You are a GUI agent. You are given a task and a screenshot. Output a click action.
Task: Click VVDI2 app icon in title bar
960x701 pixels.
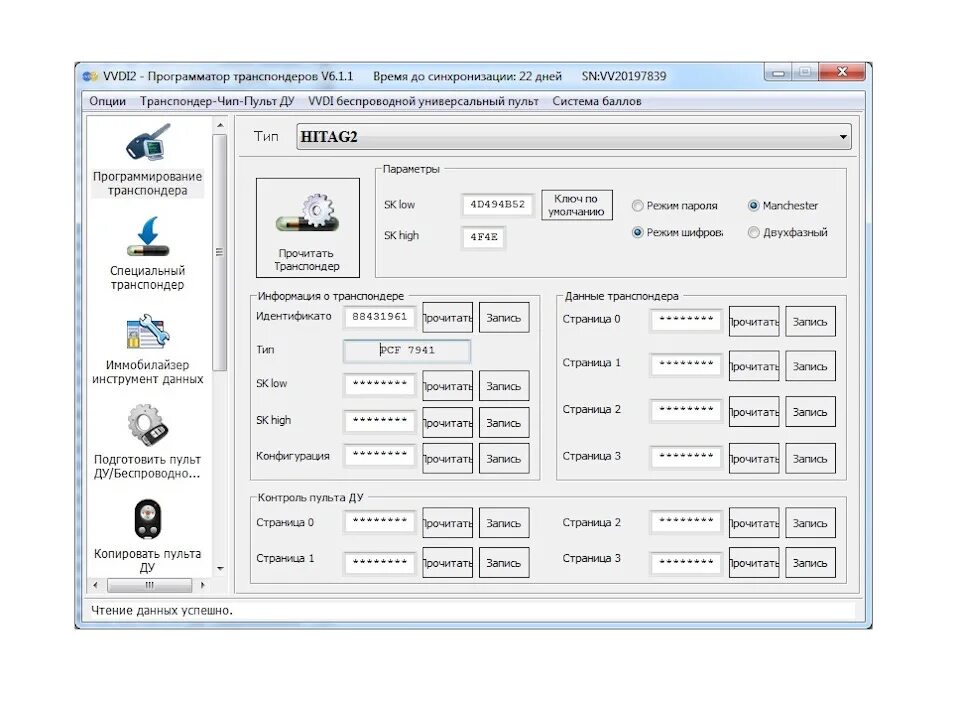pos(90,77)
